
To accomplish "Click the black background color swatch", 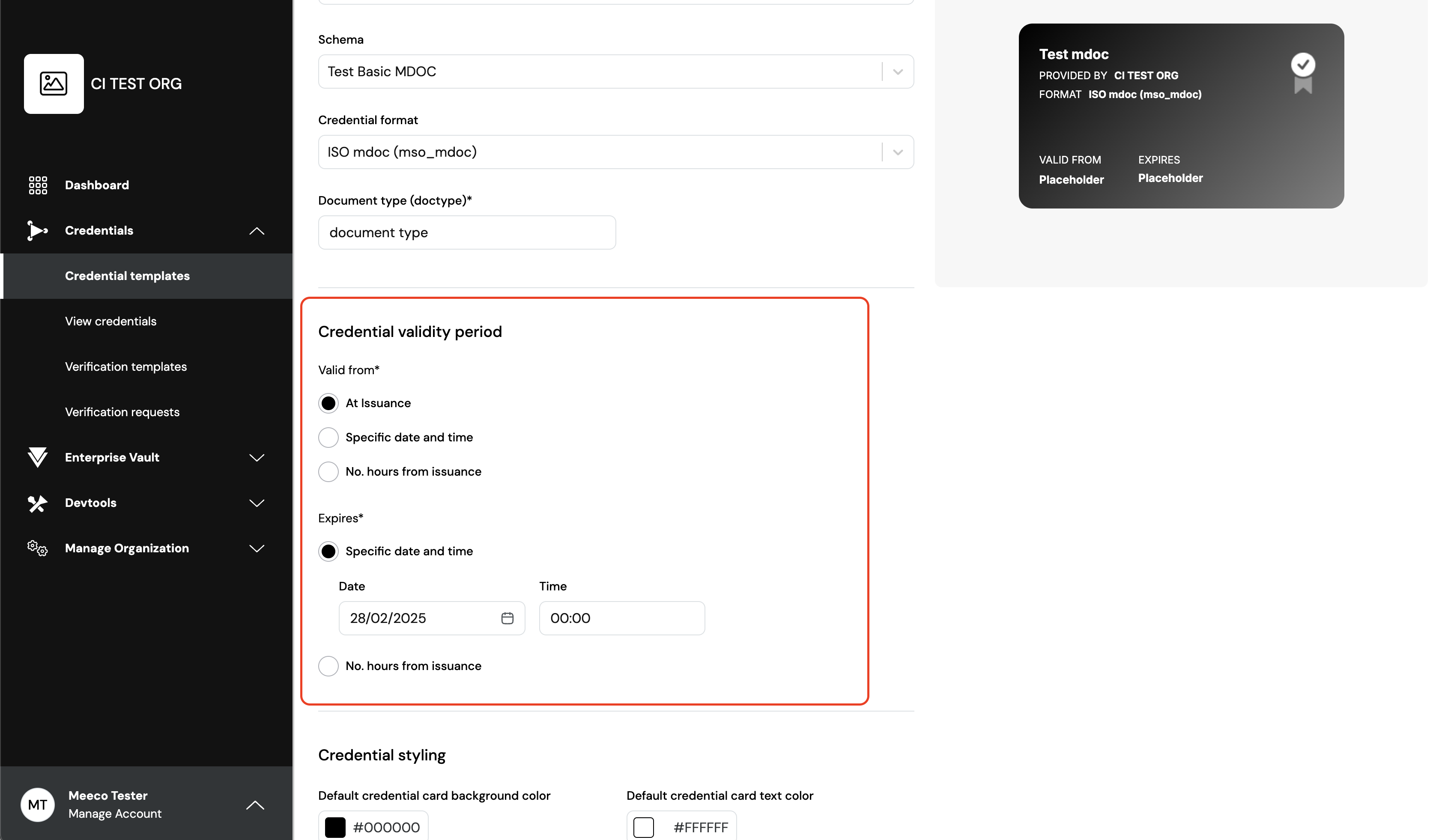I will pos(335,827).
